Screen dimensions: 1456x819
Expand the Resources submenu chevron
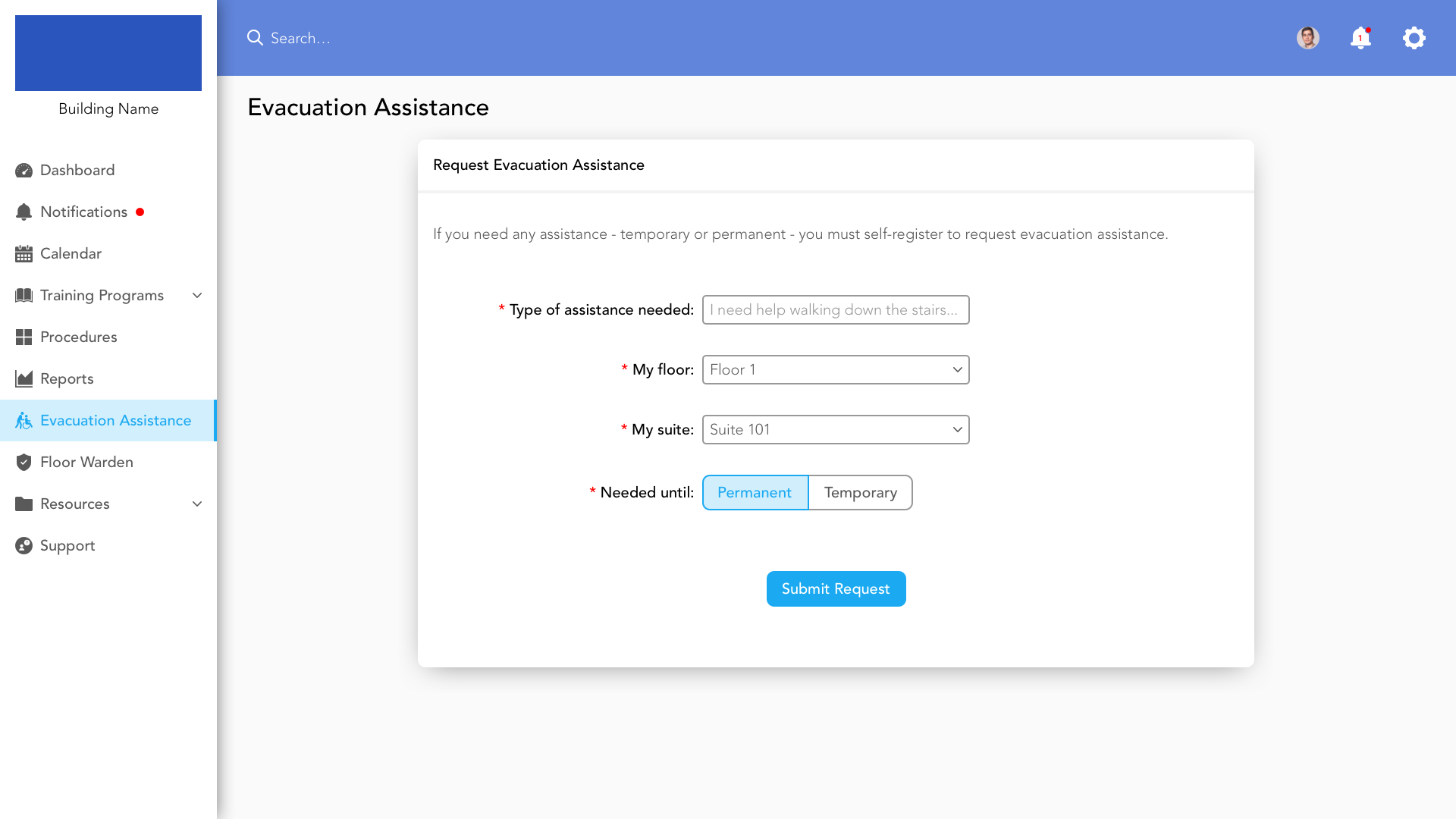pos(196,504)
